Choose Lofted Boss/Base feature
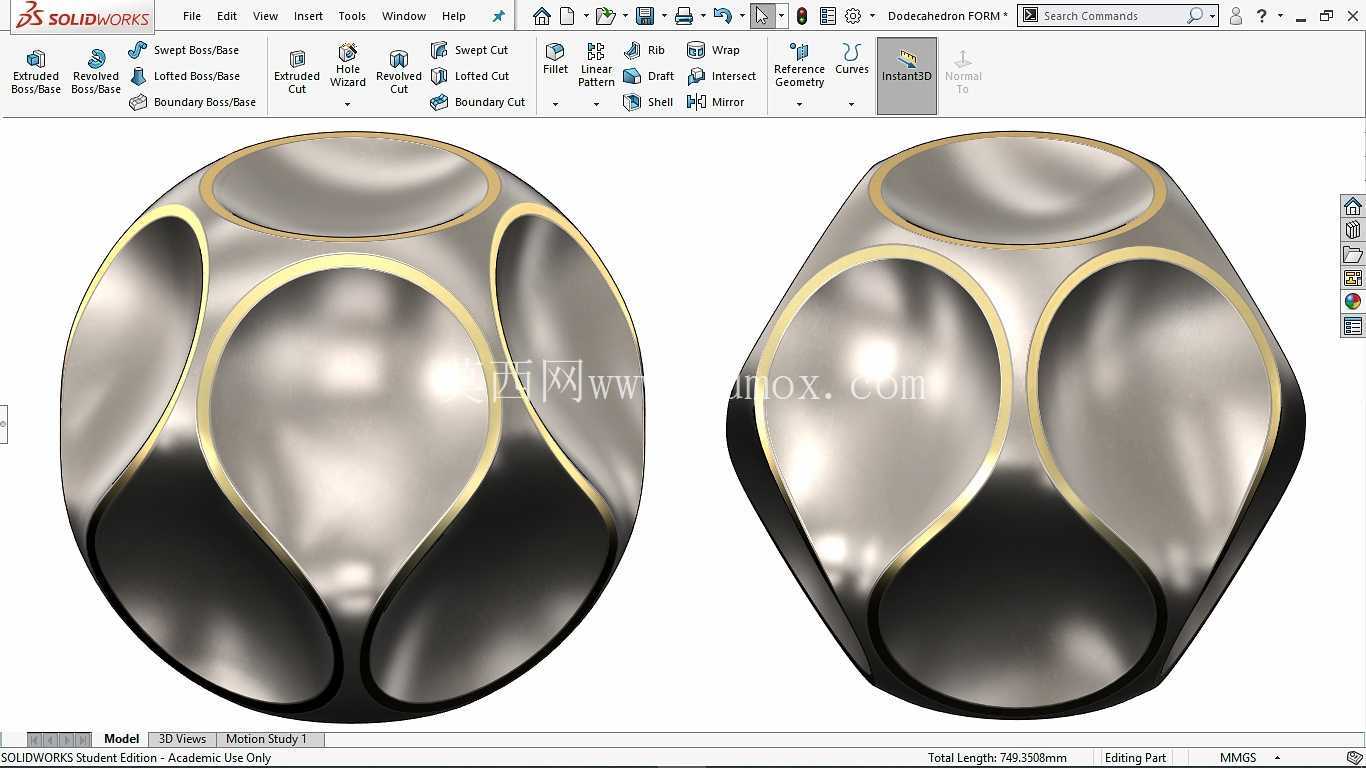 185,76
